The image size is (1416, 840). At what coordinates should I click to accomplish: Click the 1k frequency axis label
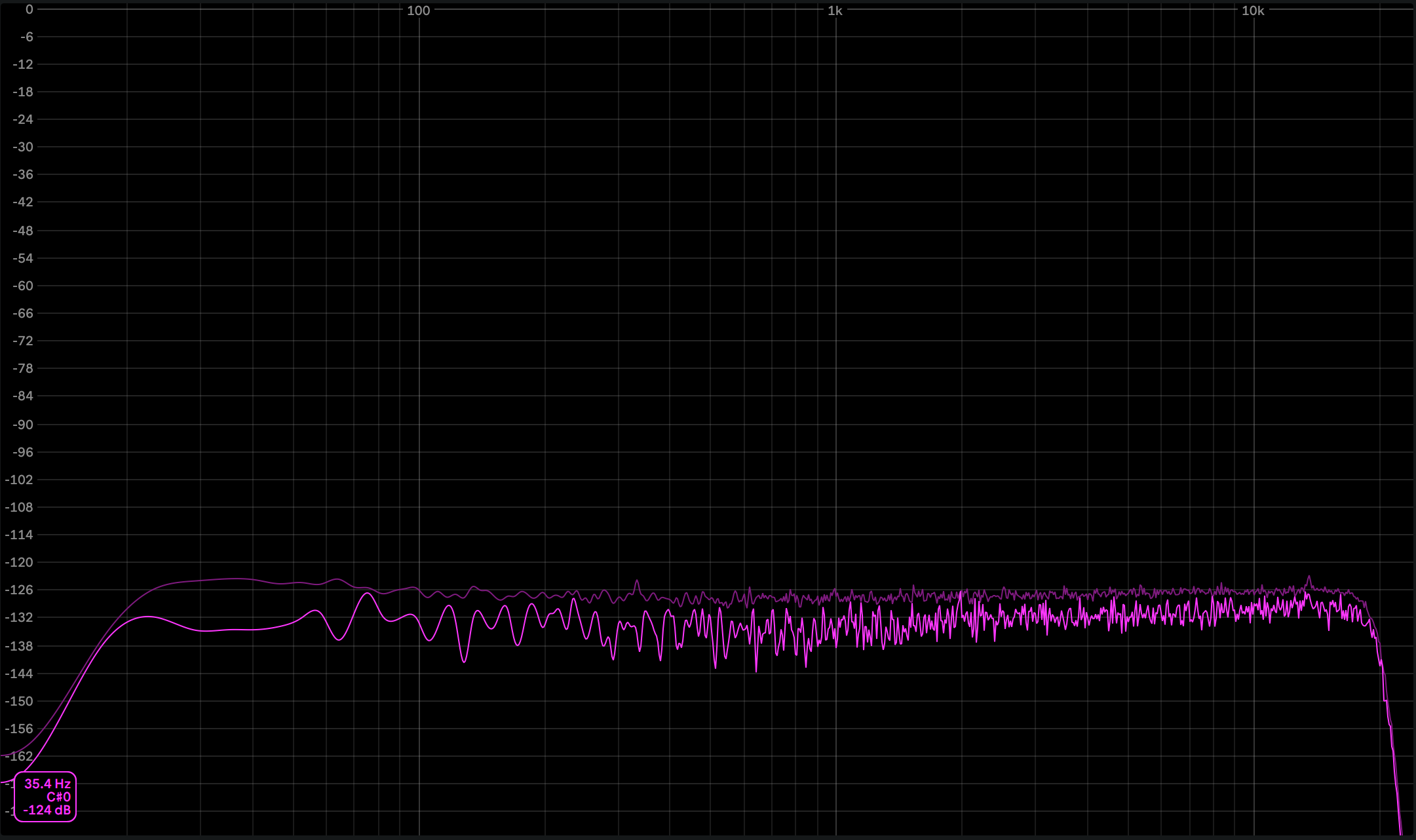834,10
